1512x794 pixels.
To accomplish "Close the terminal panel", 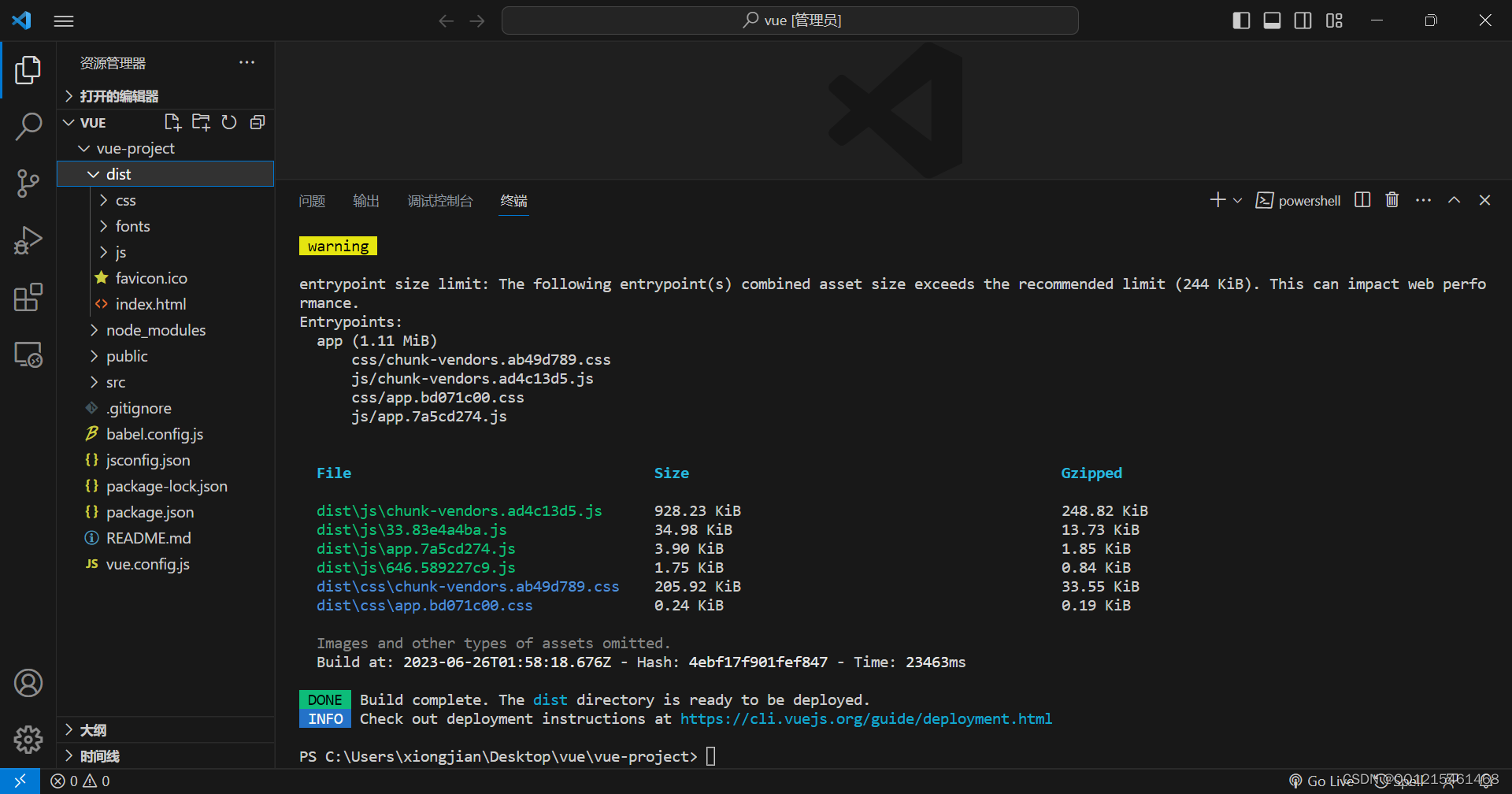I will 1484,200.
